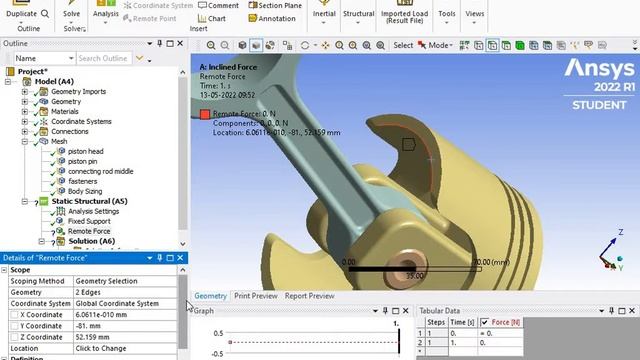Click the box zoom magnifier icon
The height and width of the screenshot is (360, 640).
[x=353, y=45]
